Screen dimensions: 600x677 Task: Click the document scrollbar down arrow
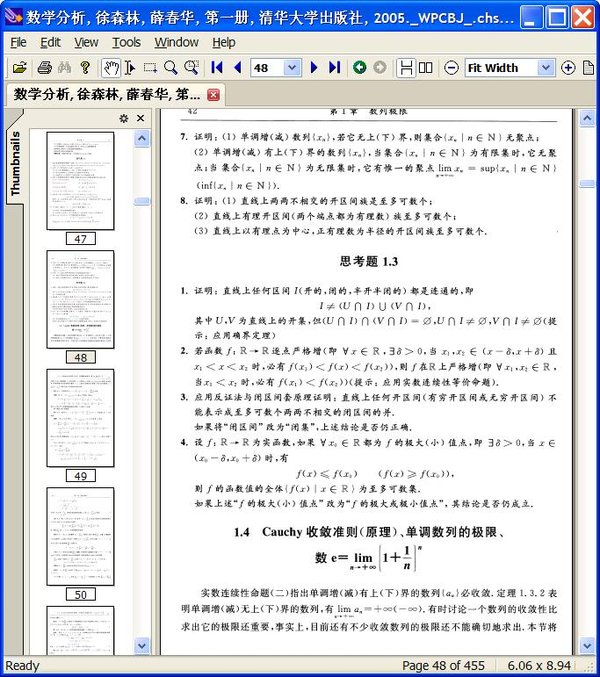587,646
